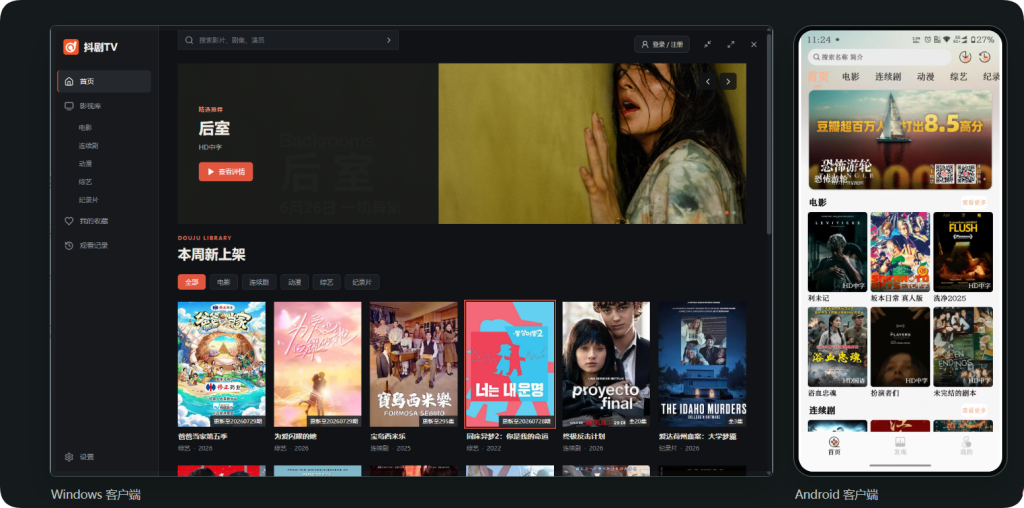Open 连续剧 in the sidebar library list
Image resolution: width=1024 pixels, height=508 pixels.
pos(88,146)
